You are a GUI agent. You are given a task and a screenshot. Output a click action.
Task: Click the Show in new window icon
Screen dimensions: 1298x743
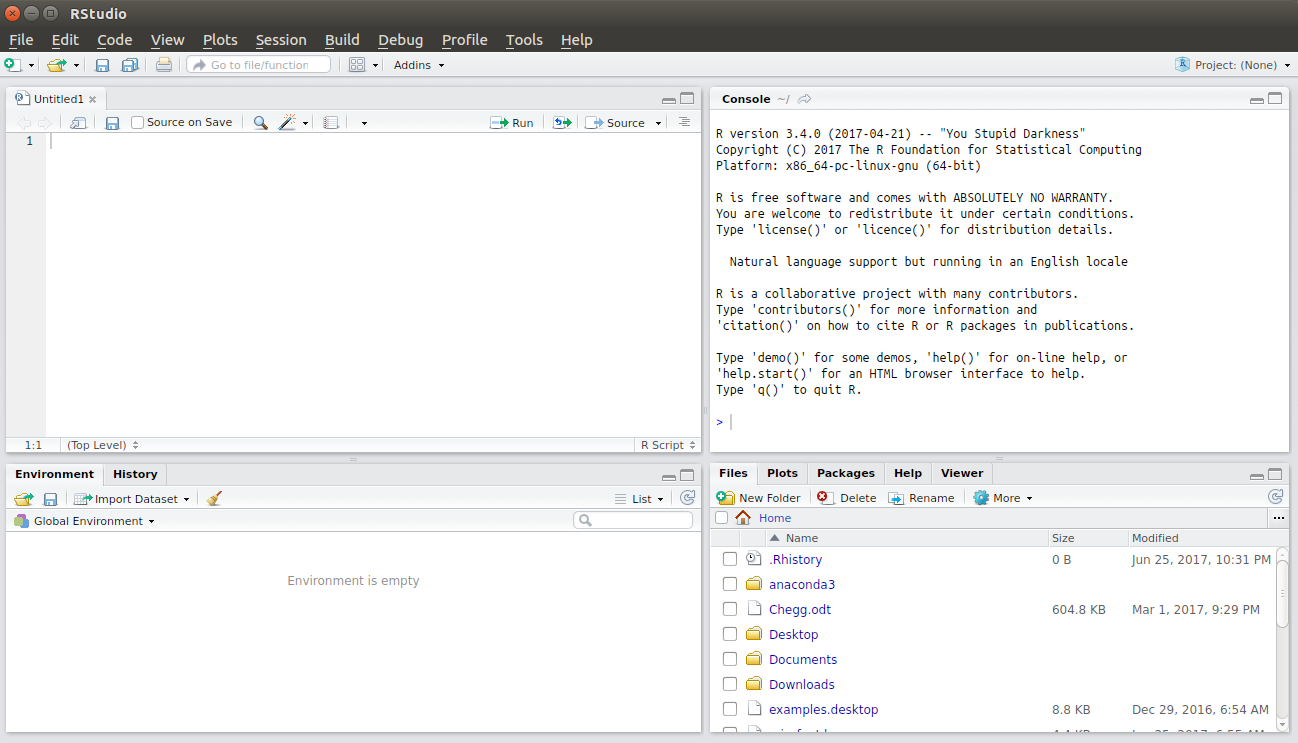click(x=78, y=123)
